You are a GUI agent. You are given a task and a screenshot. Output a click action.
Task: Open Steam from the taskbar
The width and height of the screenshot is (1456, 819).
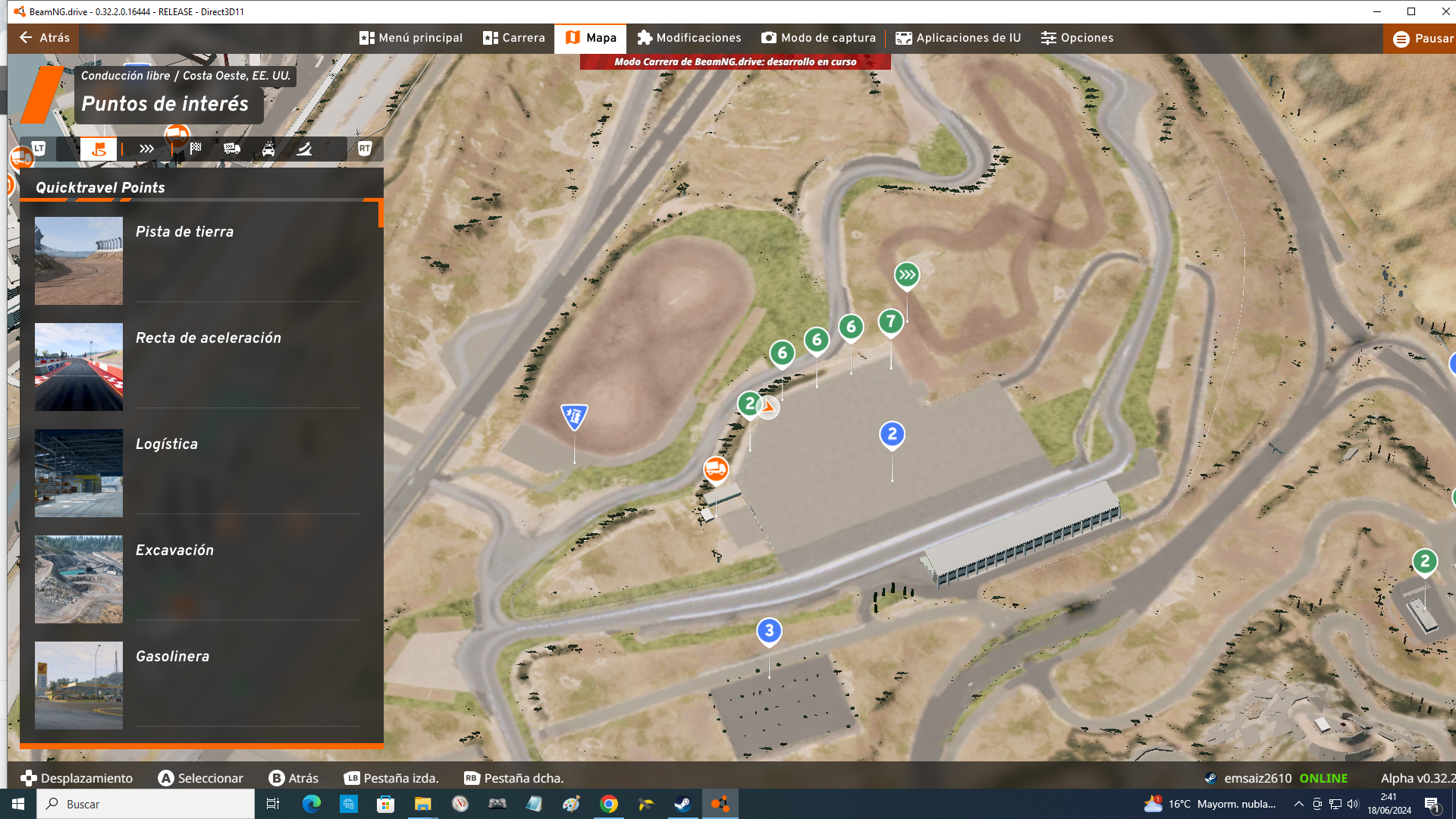click(682, 804)
